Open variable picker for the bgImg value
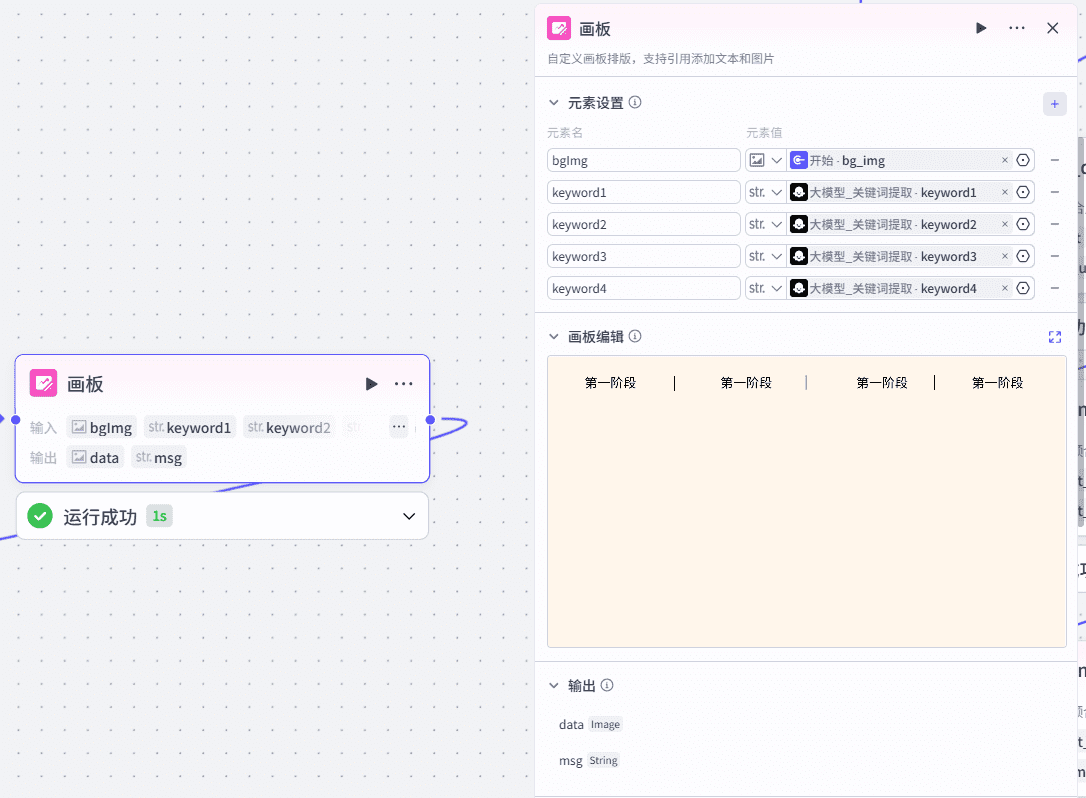Image resolution: width=1086 pixels, height=798 pixels. click(1023, 160)
